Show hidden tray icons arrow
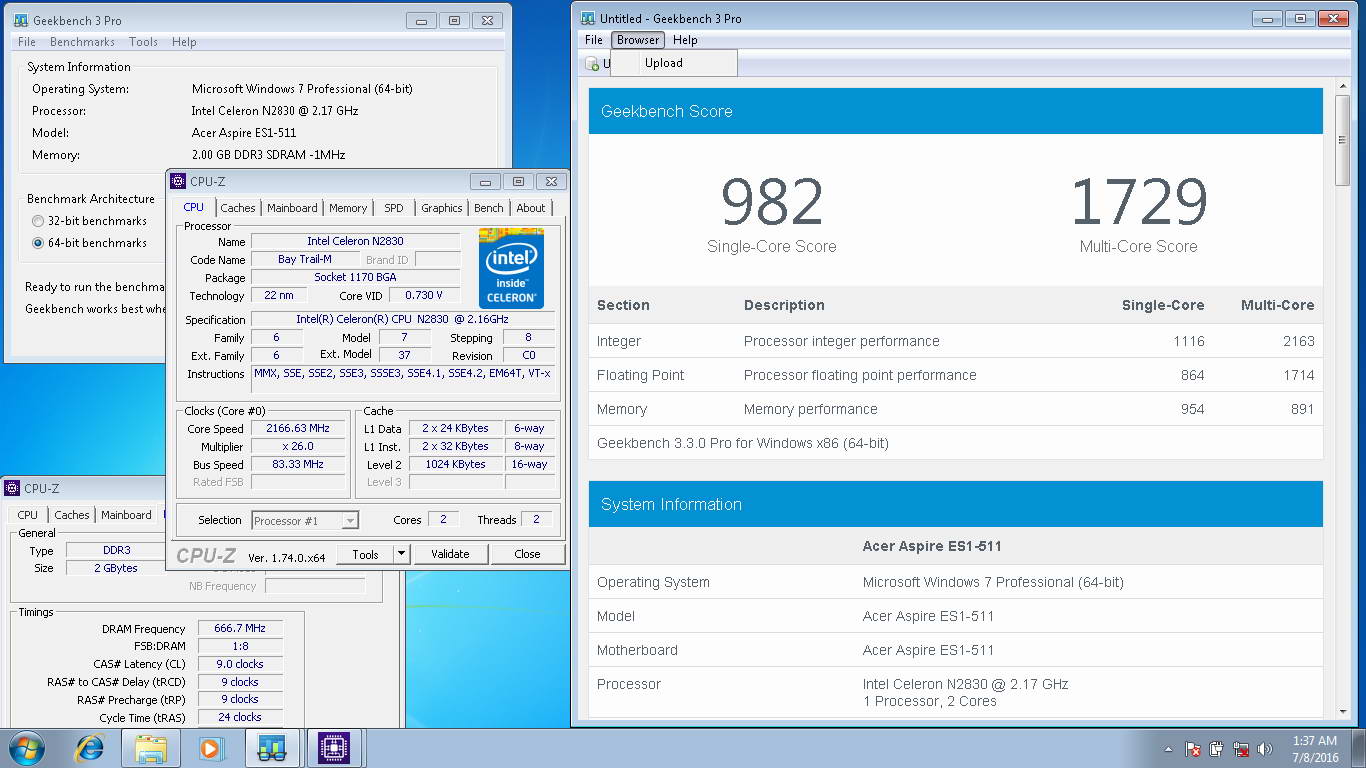The height and width of the screenshot is (768, 1366). [x=1168, y=749]
